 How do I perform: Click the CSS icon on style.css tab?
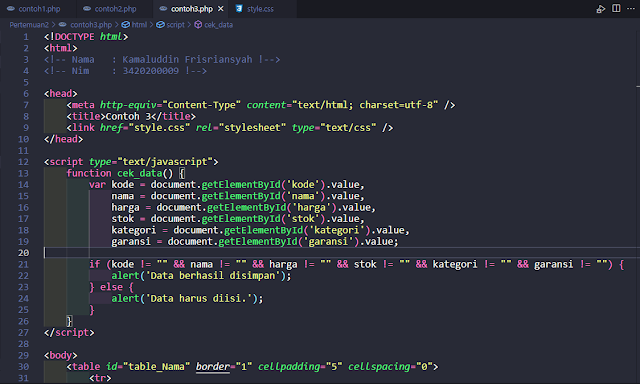pos(239,9)
